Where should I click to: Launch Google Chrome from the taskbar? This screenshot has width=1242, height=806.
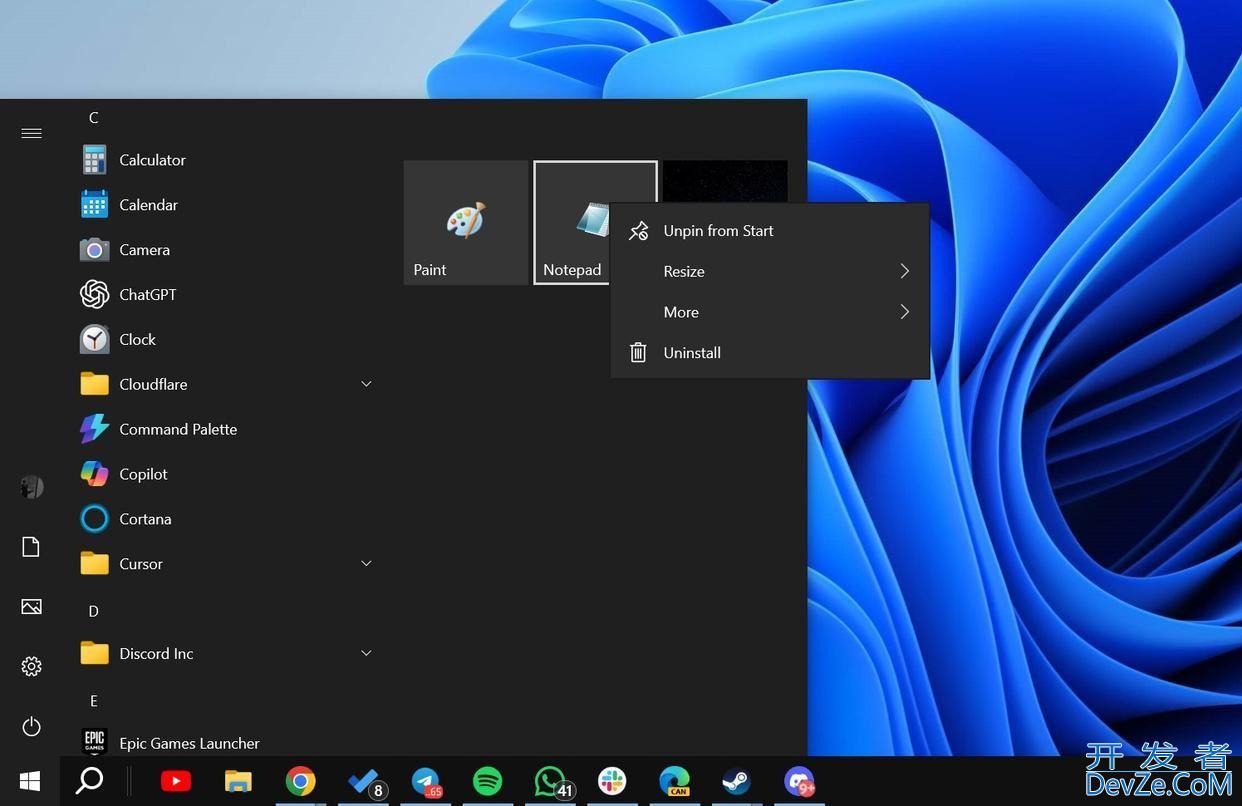point(300,781)
